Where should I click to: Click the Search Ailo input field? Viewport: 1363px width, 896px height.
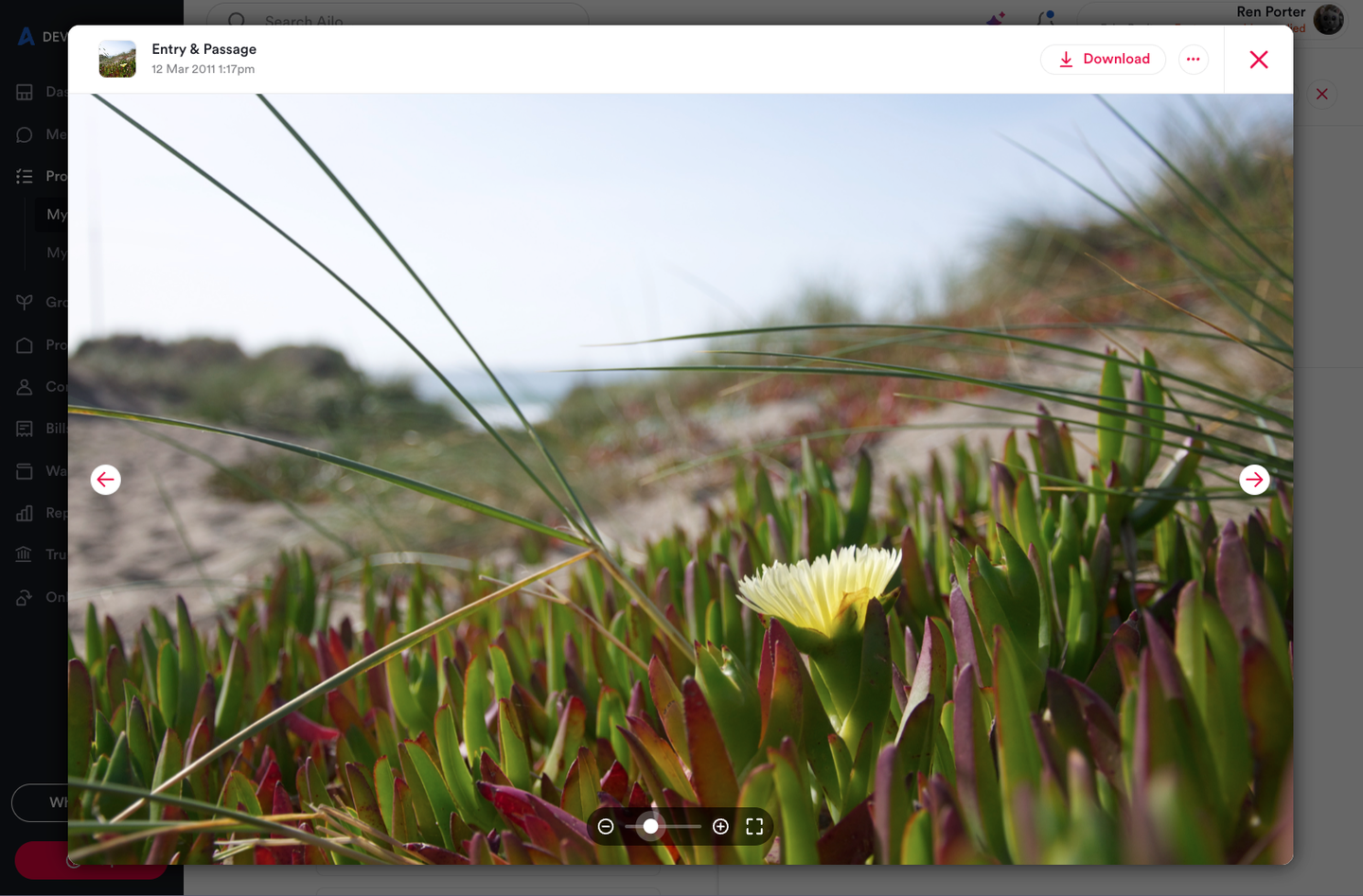click(398, 19)
